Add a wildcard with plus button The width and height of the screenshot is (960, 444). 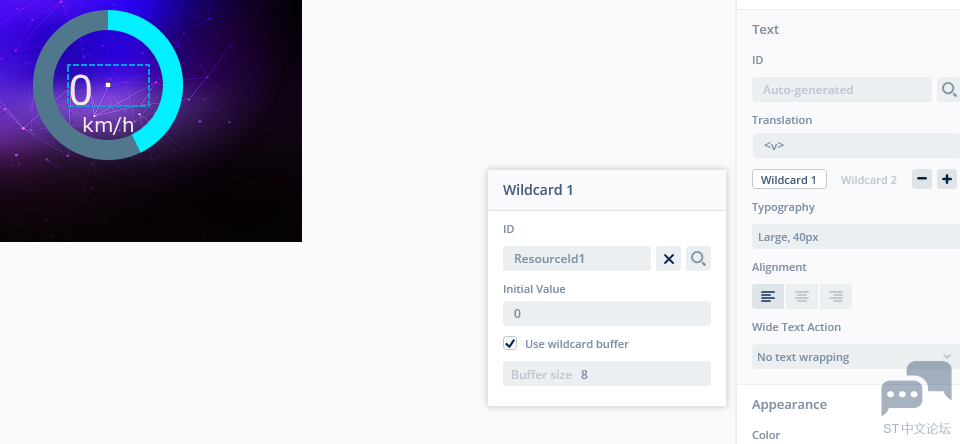pos(946,180)
